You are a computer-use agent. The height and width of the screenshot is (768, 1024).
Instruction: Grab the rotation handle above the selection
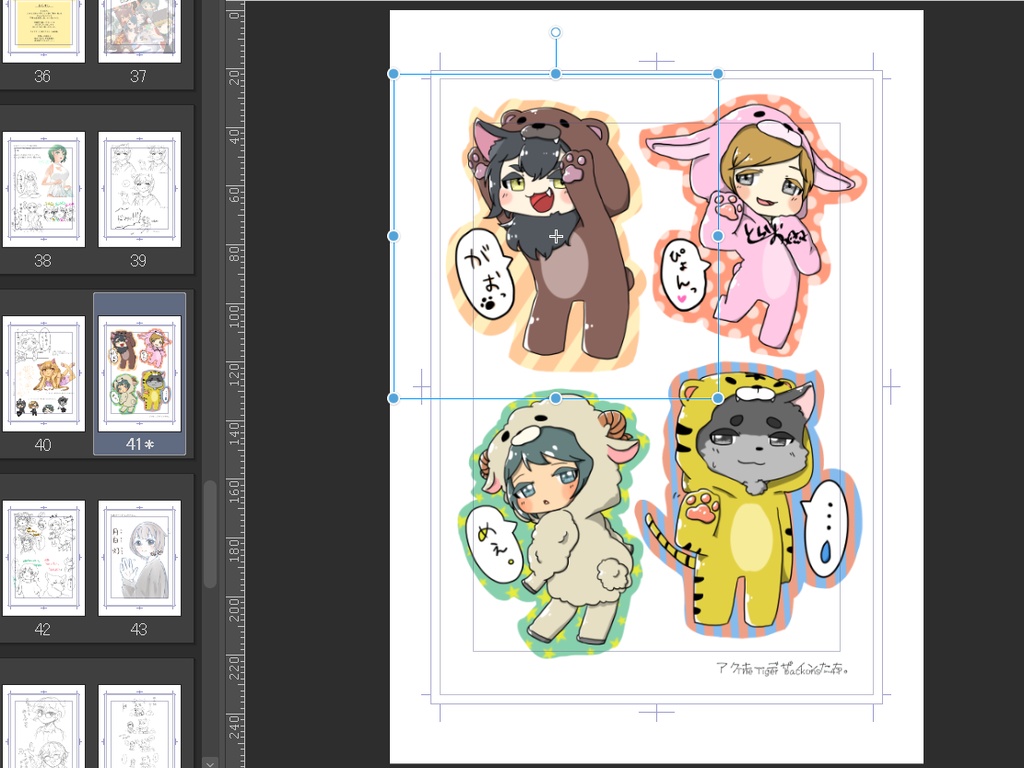(x=556, y=32)
